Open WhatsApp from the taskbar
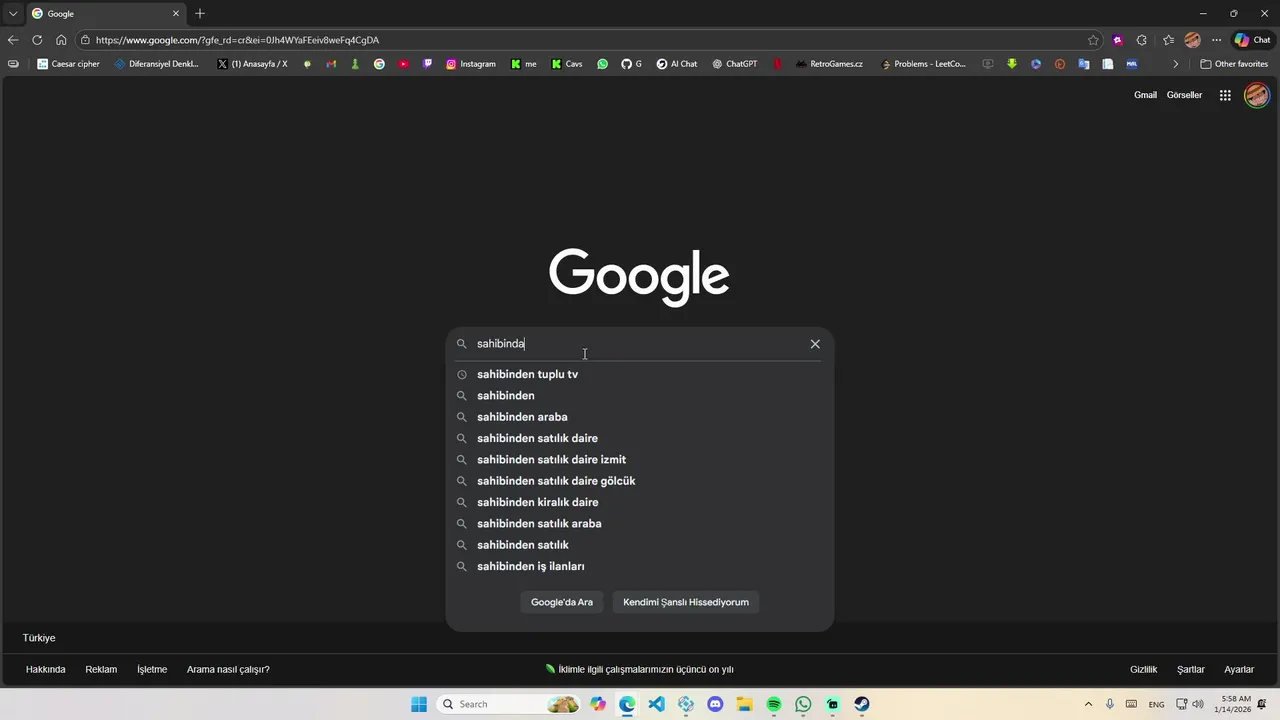The height and width of the screenshot is (720, 1280). click(x=803, y=704)
